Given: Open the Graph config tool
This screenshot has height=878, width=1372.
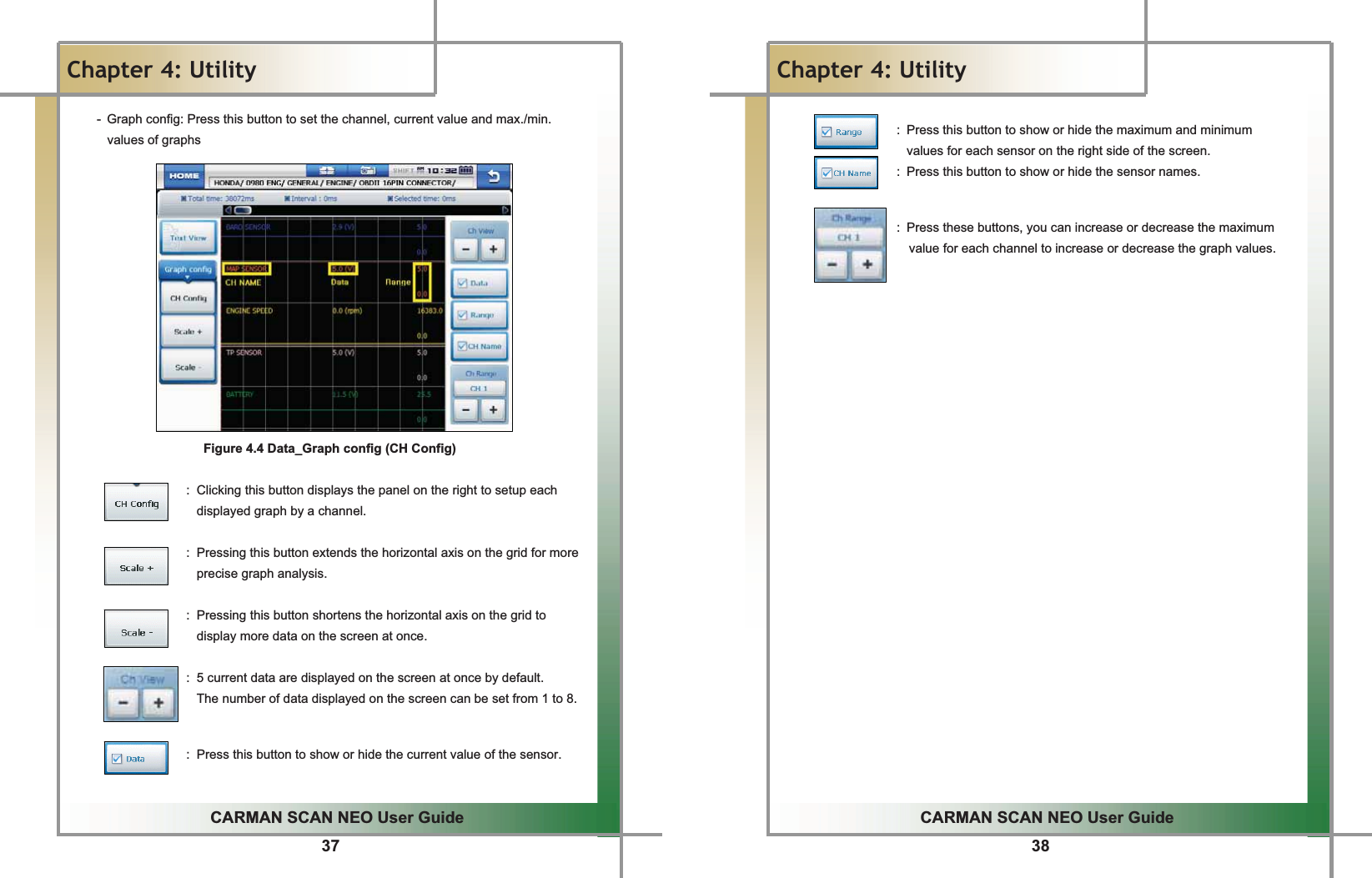Looking at the screenshot, I should coord(188,268).
